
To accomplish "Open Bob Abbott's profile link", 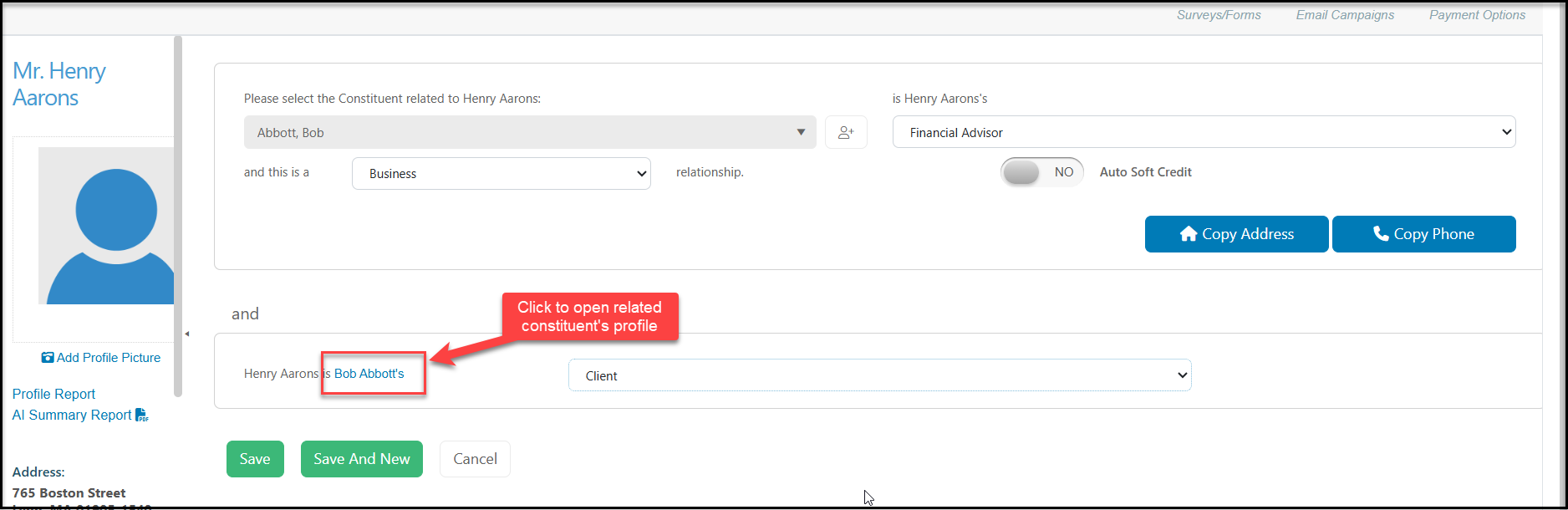I will (x=369, y=374).
